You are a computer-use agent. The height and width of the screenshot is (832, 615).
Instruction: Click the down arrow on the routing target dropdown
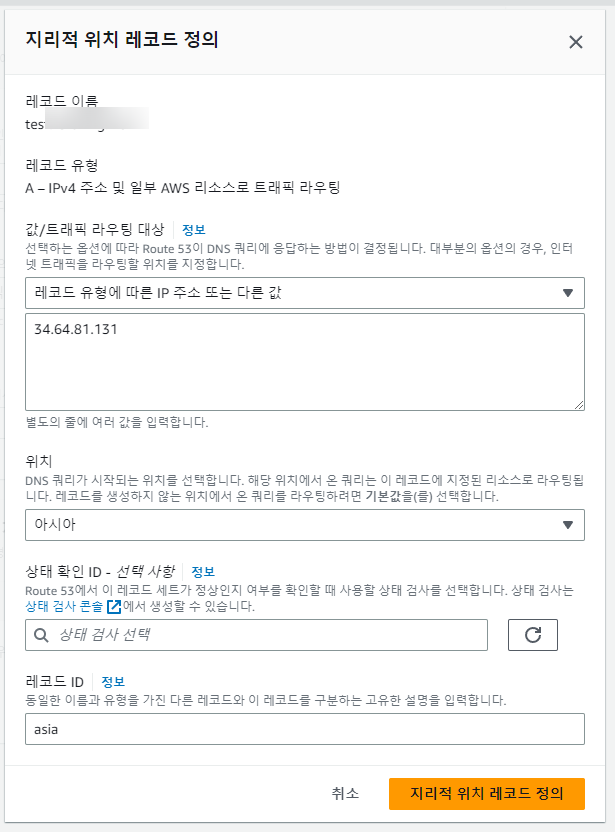[567, 293]
